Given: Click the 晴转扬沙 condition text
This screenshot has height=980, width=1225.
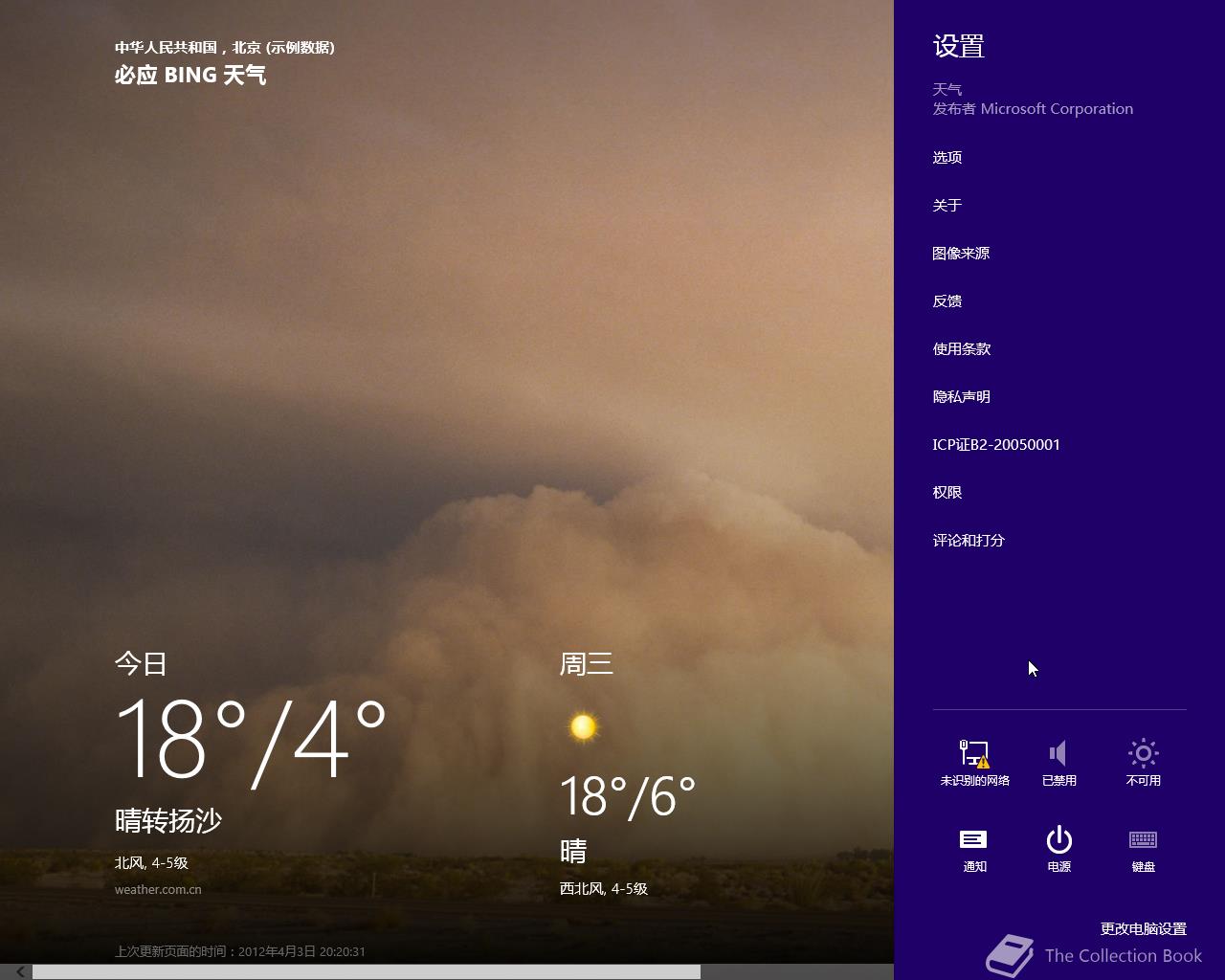Looking at the screenshot, I should (168, 820).
